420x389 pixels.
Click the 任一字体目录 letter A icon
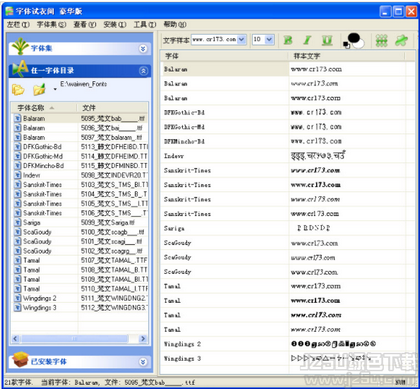20,69
